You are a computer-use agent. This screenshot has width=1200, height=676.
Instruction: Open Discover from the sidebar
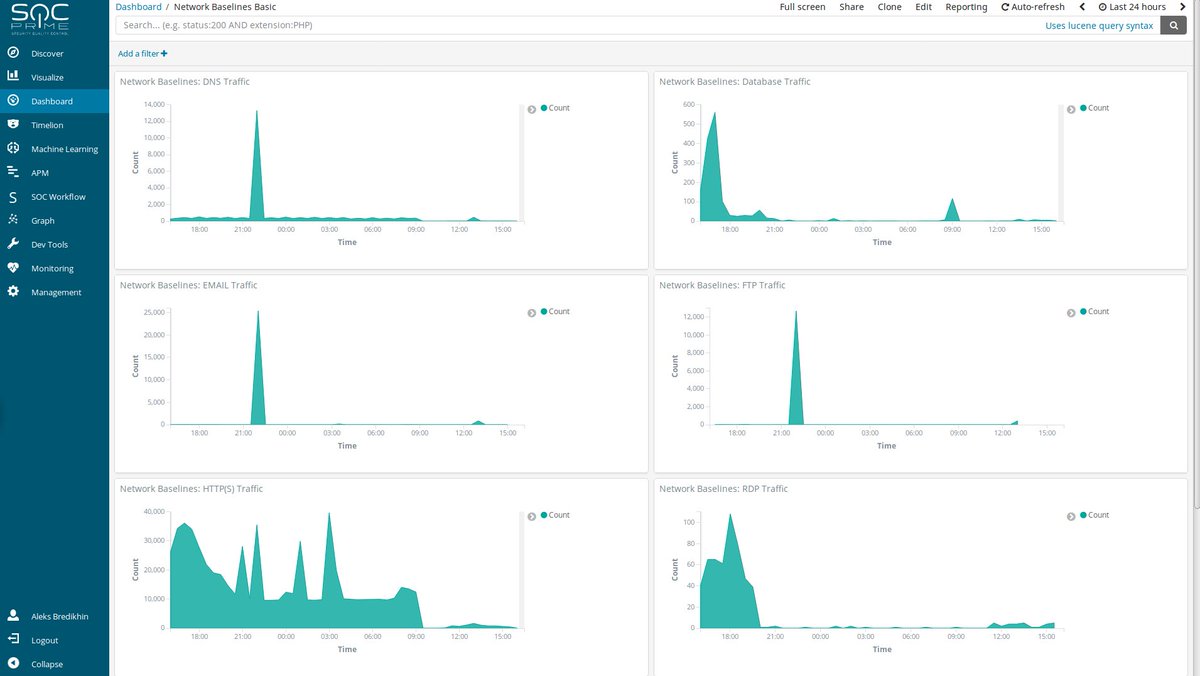click(x=47, y=53)
